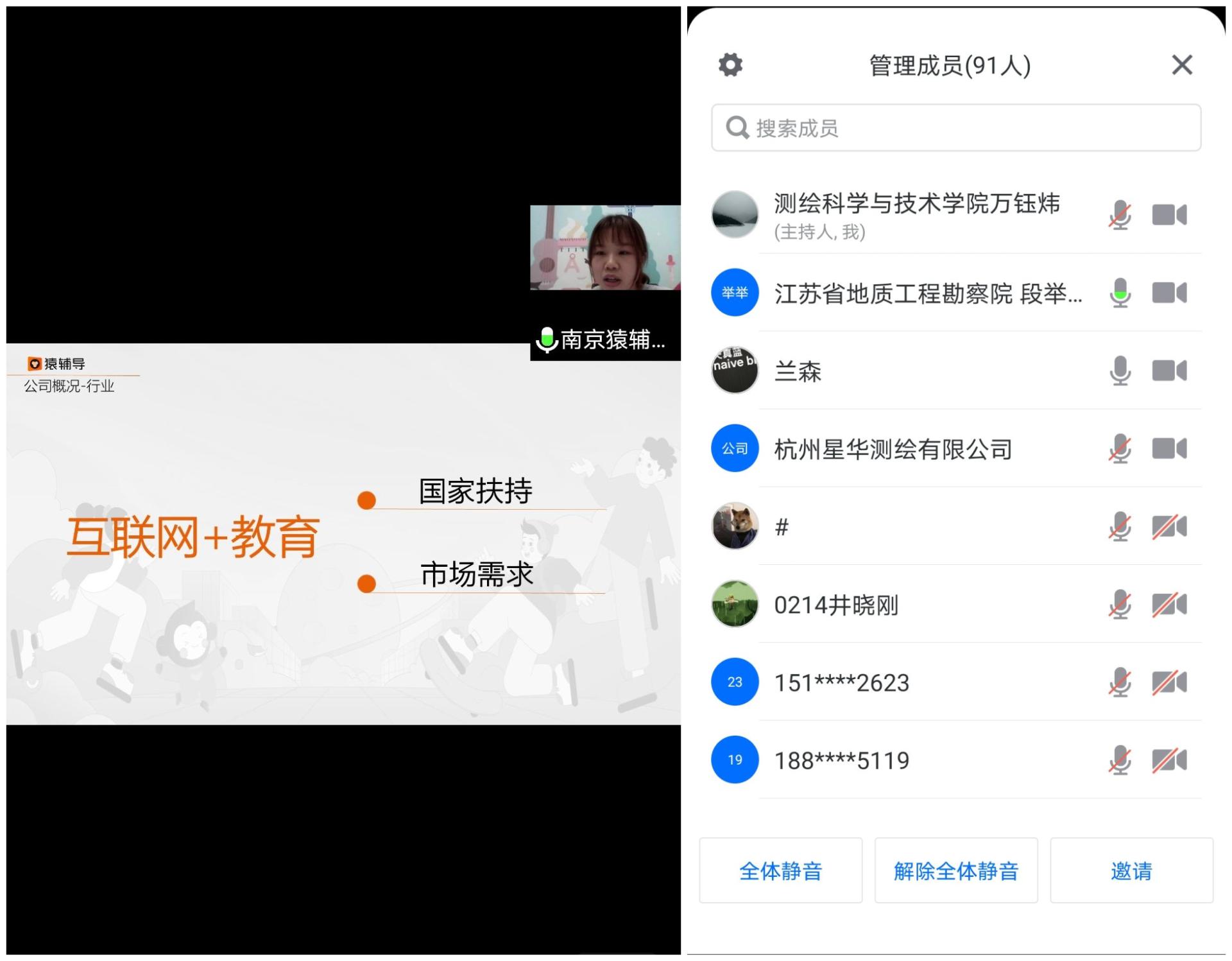Unmute host 万钰炜 microphone
The image size is (1232, 961).
1120,215
